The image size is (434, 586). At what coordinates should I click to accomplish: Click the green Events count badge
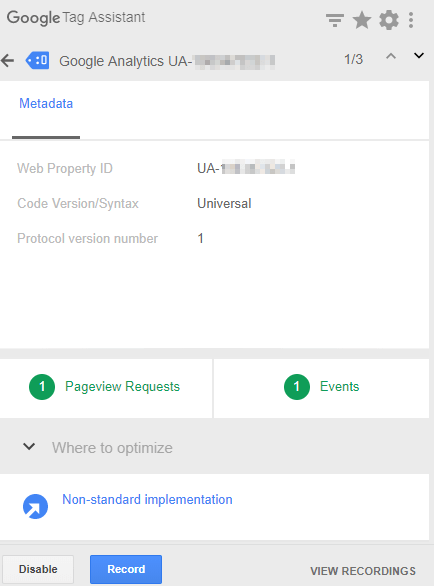coord(297,387)
